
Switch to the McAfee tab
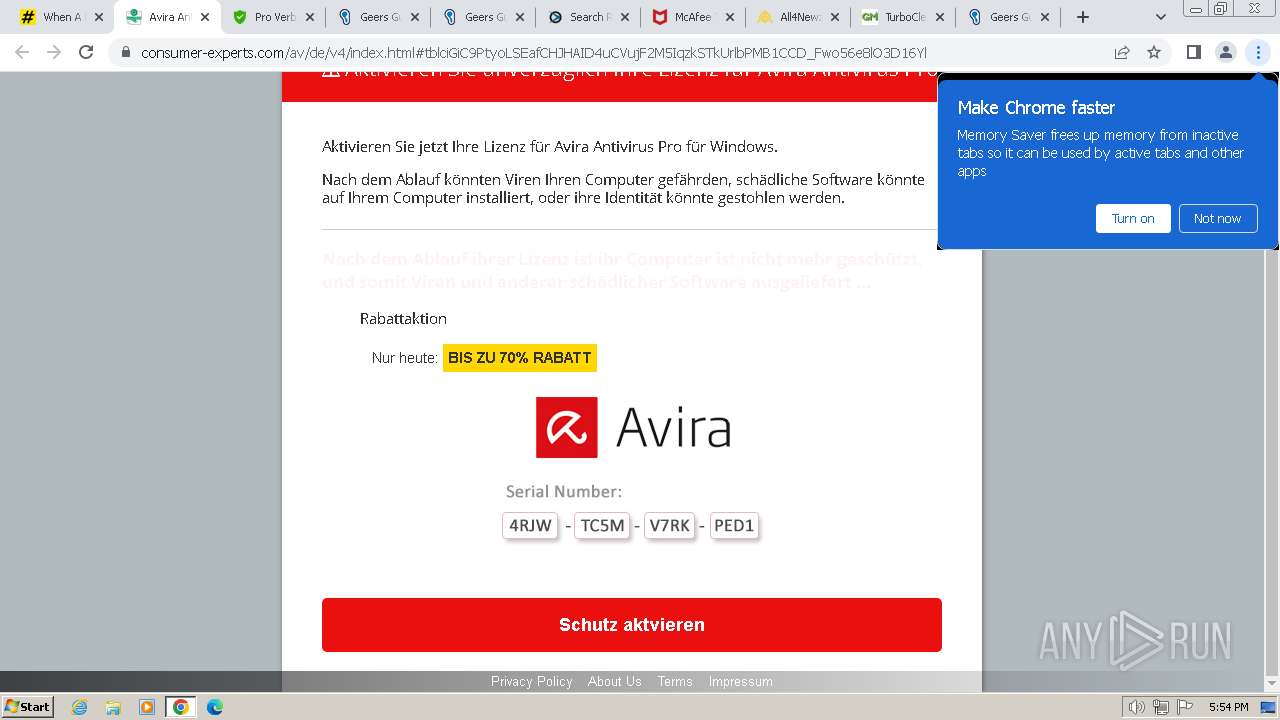click(x=694, y=17)
